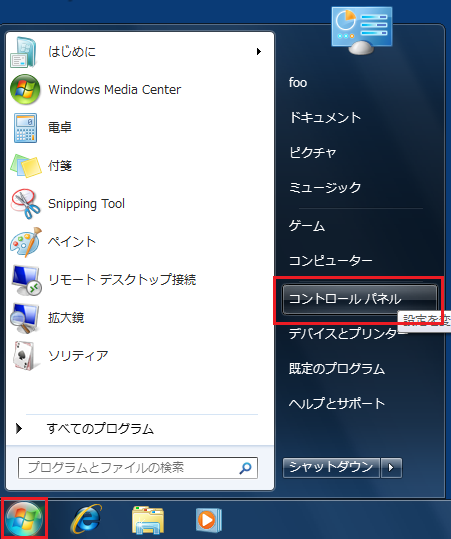Launch the 電卓 calculator app
Viewport: 451px width, 539px height.
(140, 128)
